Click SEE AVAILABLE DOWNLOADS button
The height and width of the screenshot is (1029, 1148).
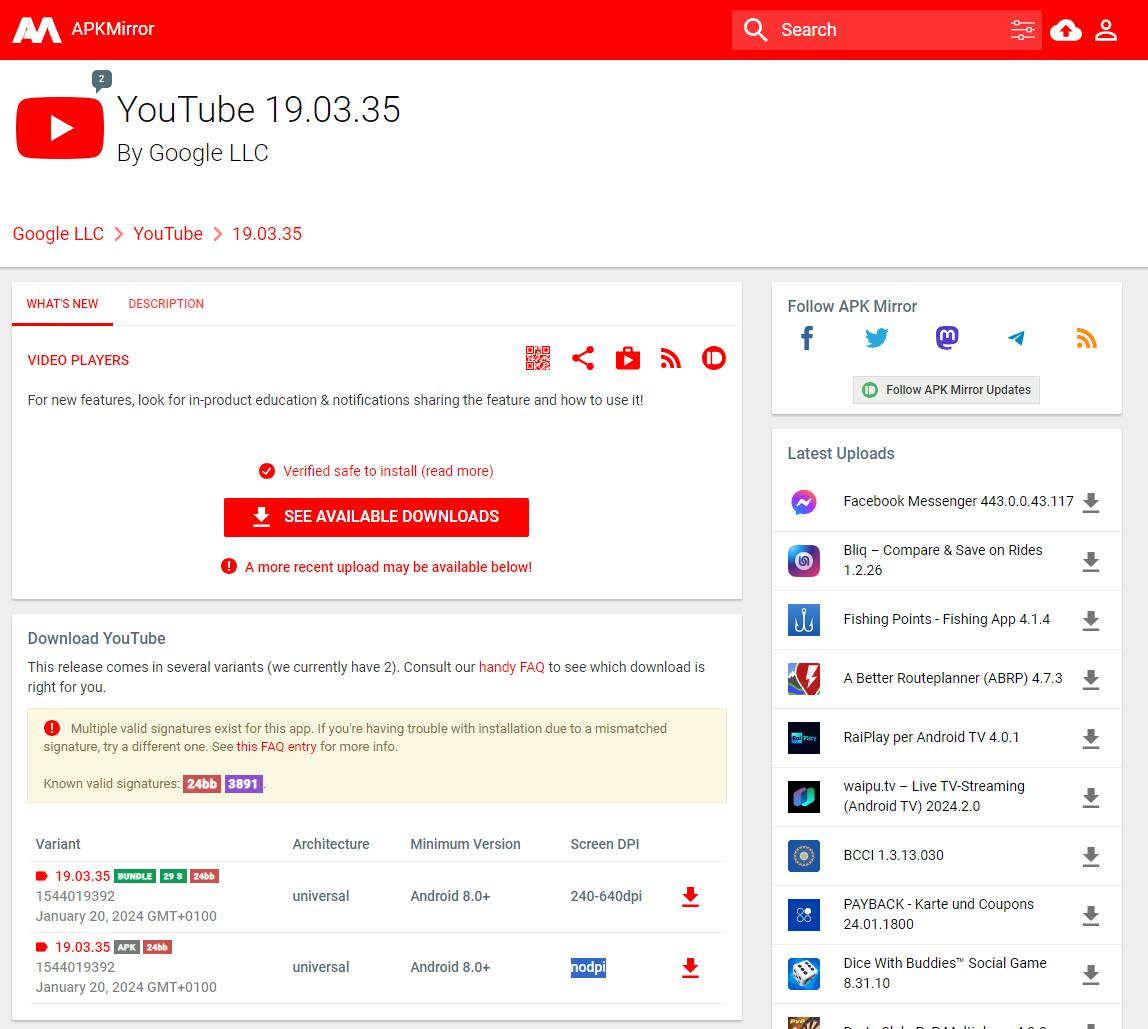(376, 517)
